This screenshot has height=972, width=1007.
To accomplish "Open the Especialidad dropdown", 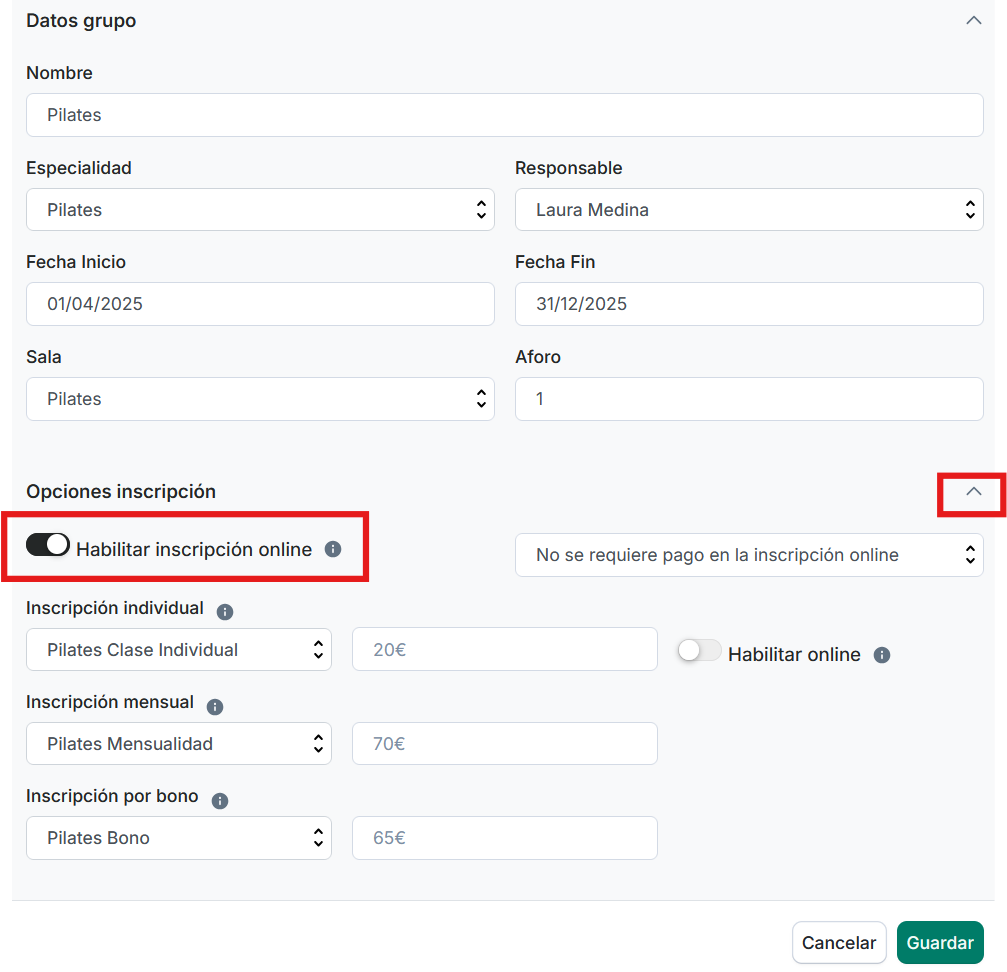I will tap(260, 210).
